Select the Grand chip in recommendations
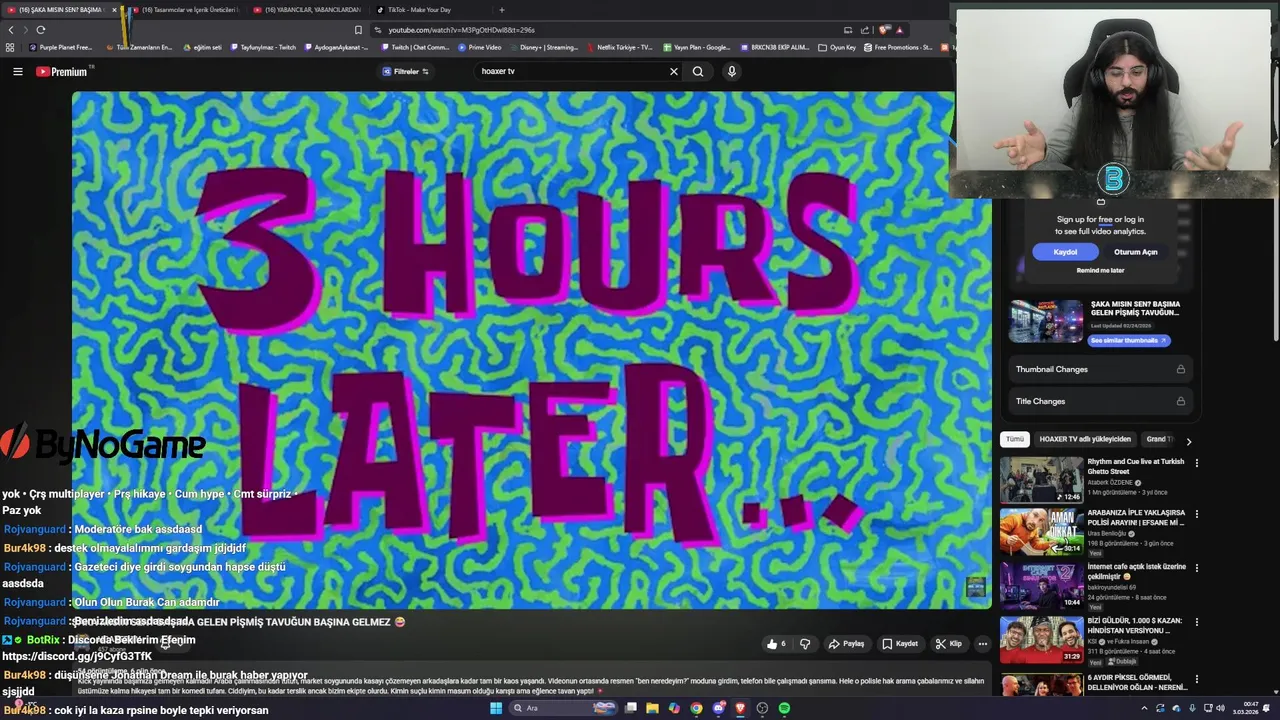 pos(1159,439)
